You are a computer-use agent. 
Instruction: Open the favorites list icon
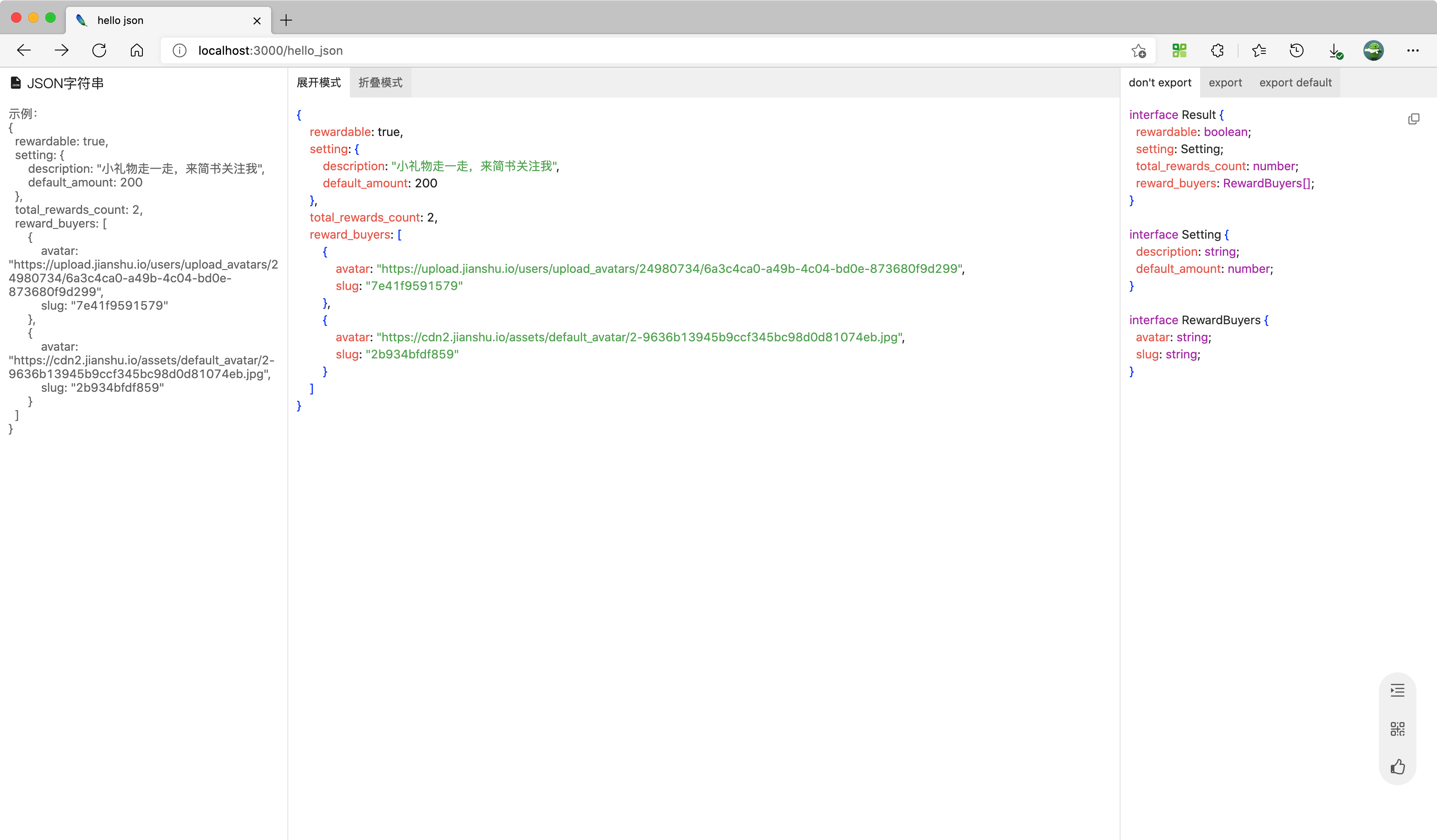pos(1259,50)
